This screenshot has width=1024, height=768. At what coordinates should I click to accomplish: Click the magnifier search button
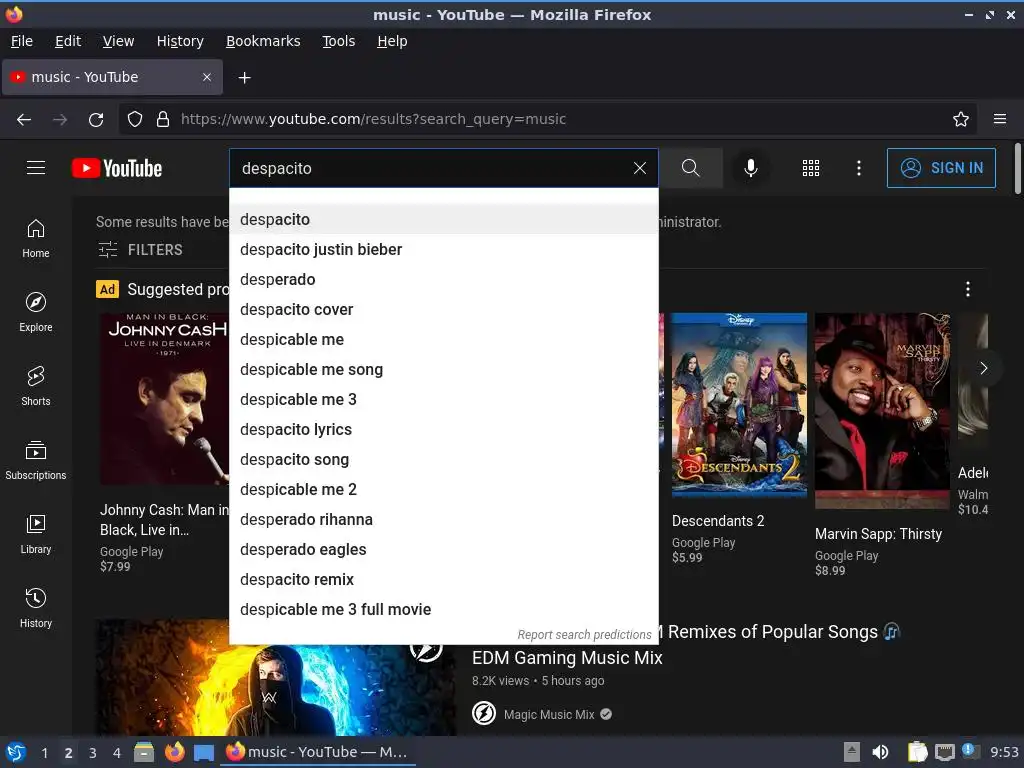(x=690, y=168)
